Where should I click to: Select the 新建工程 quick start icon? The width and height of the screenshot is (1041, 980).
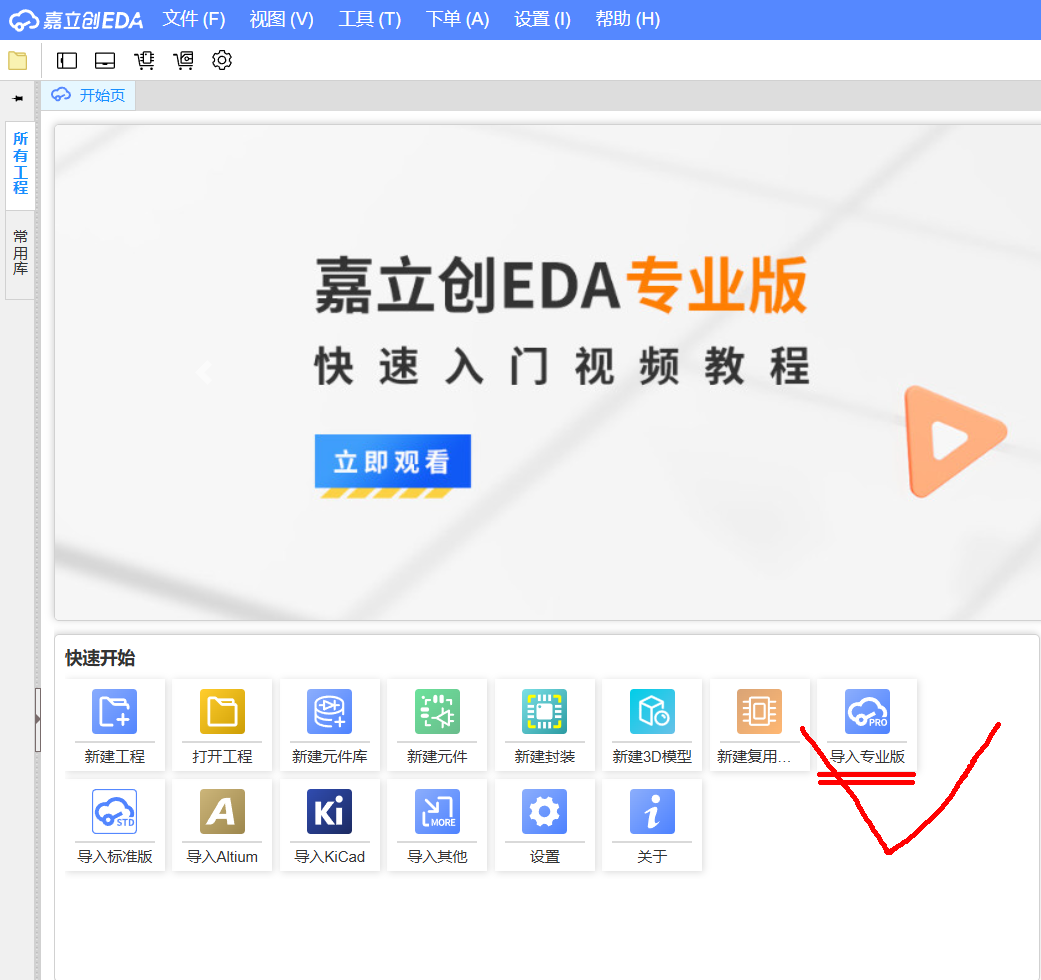(x=114, y=725)
